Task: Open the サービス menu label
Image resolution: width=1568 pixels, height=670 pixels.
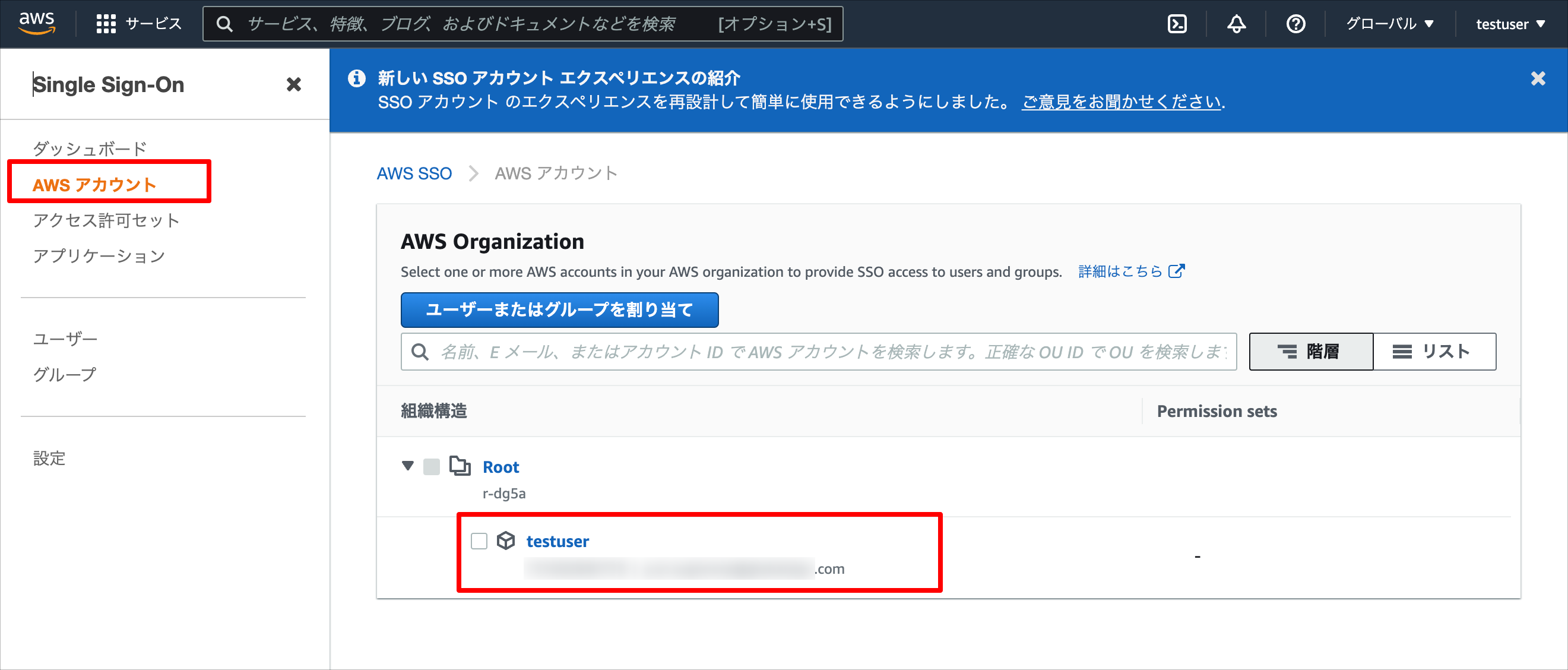Action: coord(153,24)
